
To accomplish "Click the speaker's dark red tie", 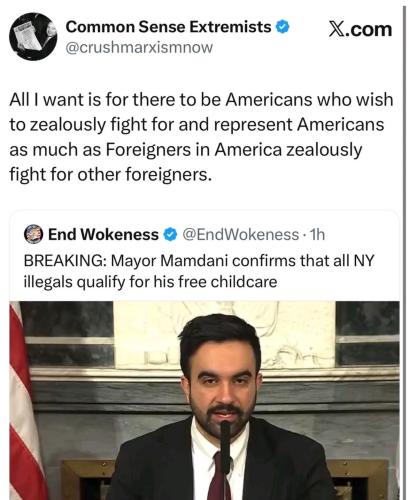I will coord(218,477).
